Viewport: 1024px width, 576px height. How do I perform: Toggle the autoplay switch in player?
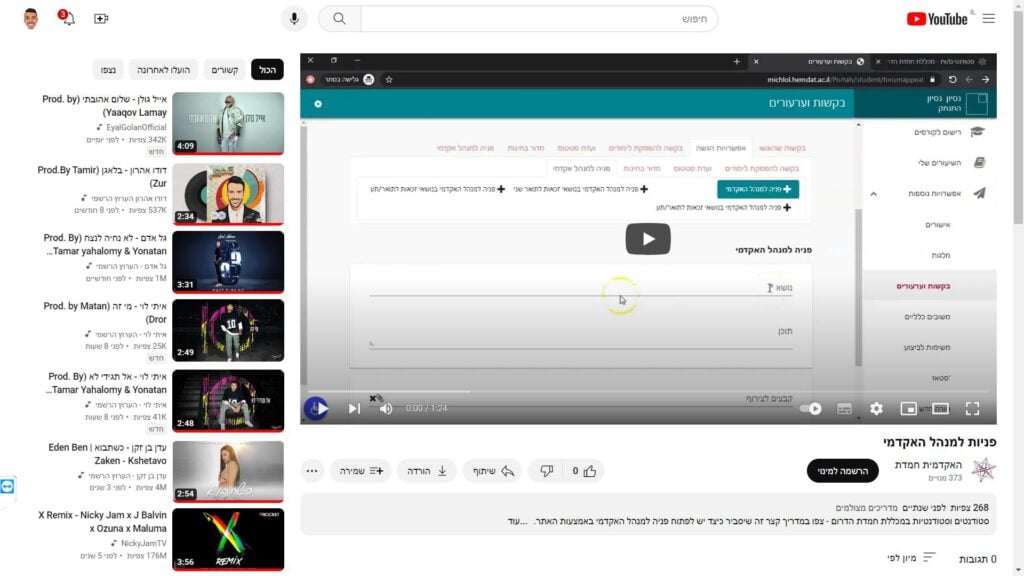pyautogui.click(x=811, y=408)
